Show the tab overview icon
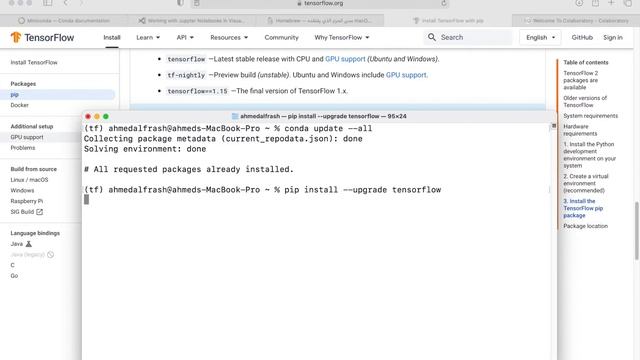640x360 pixels. [x=628, y=3]
